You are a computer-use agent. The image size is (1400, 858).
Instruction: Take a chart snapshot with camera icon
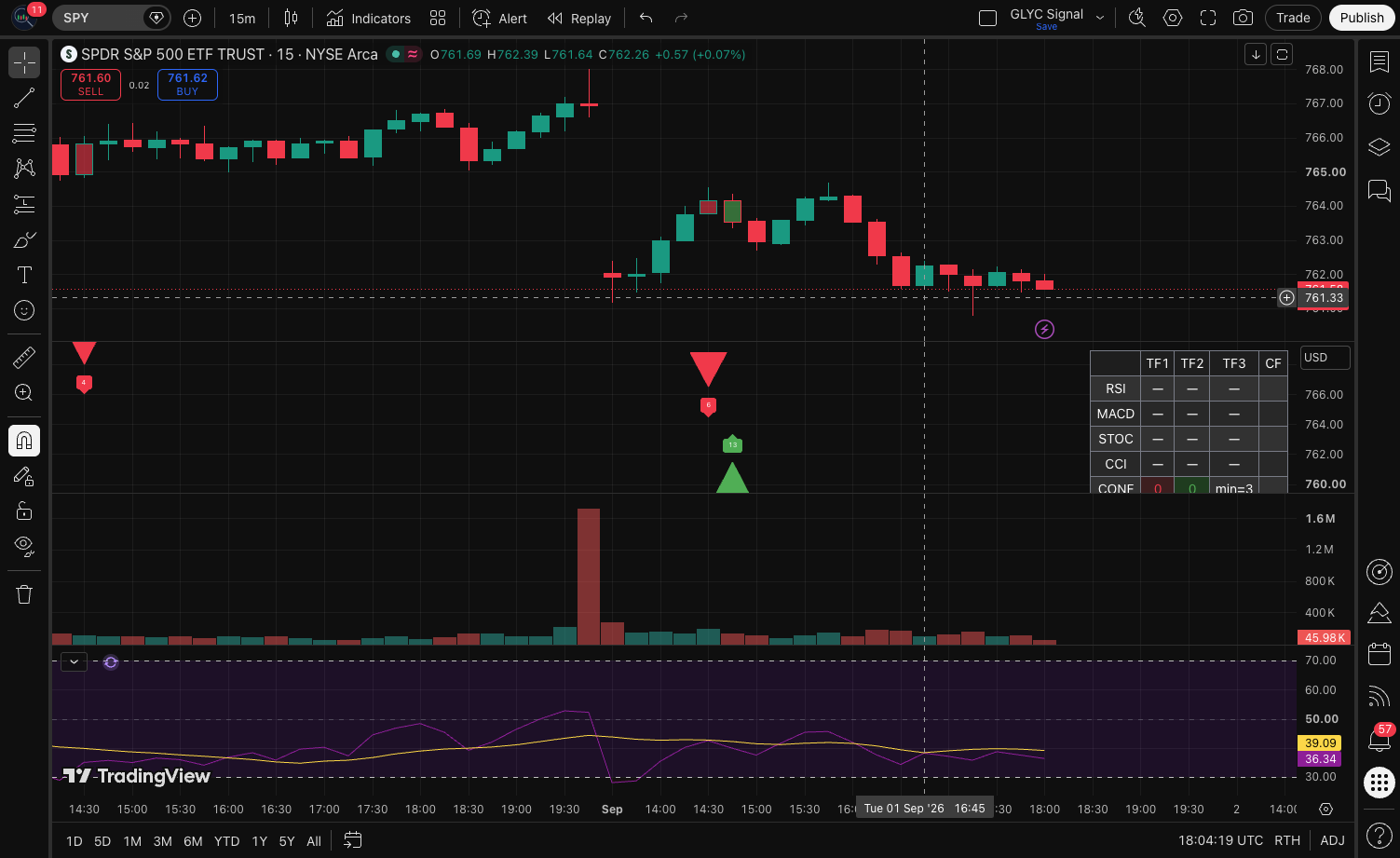[1243, 18]
